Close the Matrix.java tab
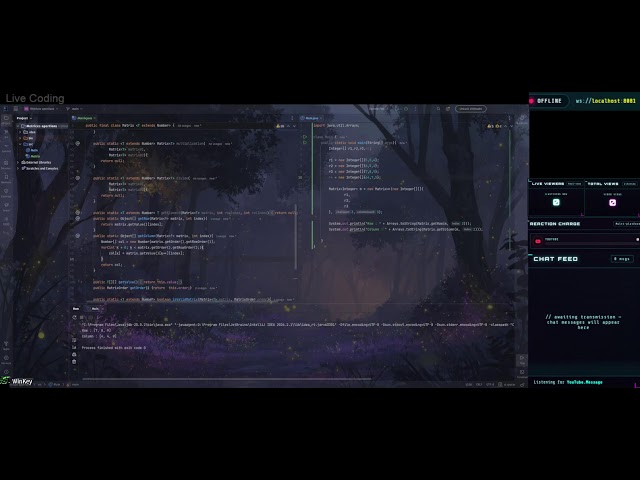 tap(95, 118)
